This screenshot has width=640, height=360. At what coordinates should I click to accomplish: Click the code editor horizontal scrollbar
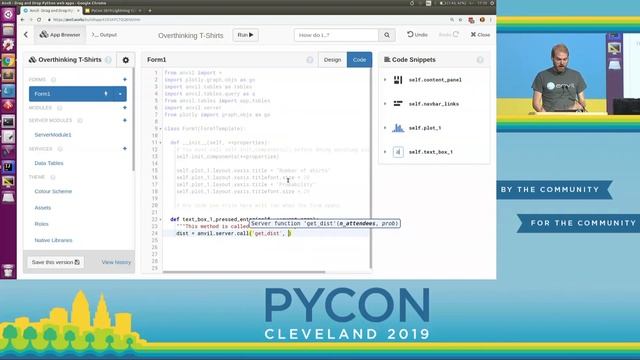244,272
